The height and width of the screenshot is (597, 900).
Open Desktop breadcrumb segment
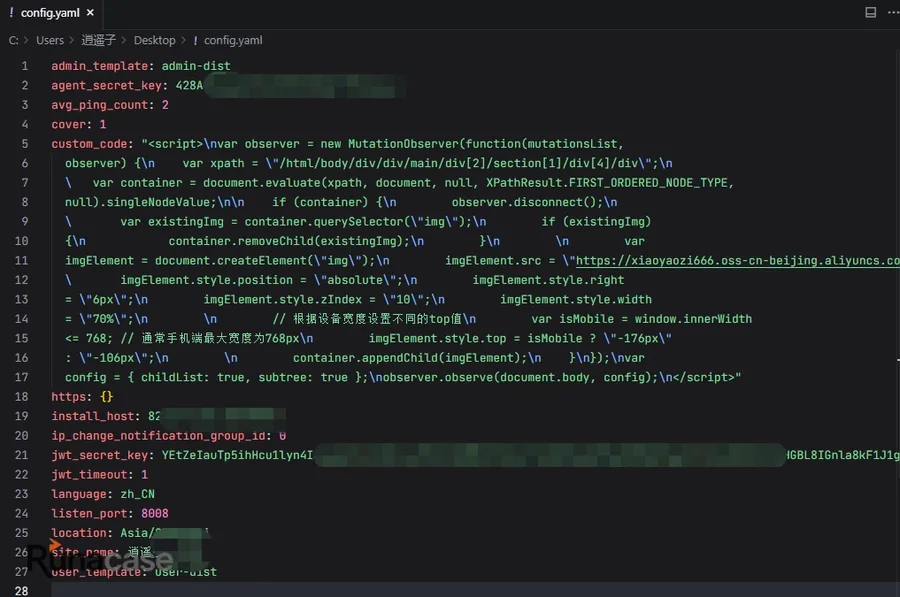point(154,40)
